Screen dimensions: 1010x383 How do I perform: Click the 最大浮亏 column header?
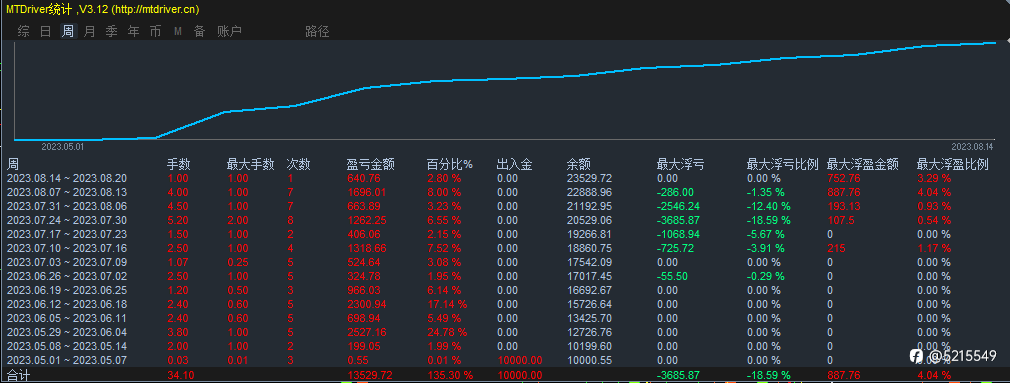(x=680, y=164)
